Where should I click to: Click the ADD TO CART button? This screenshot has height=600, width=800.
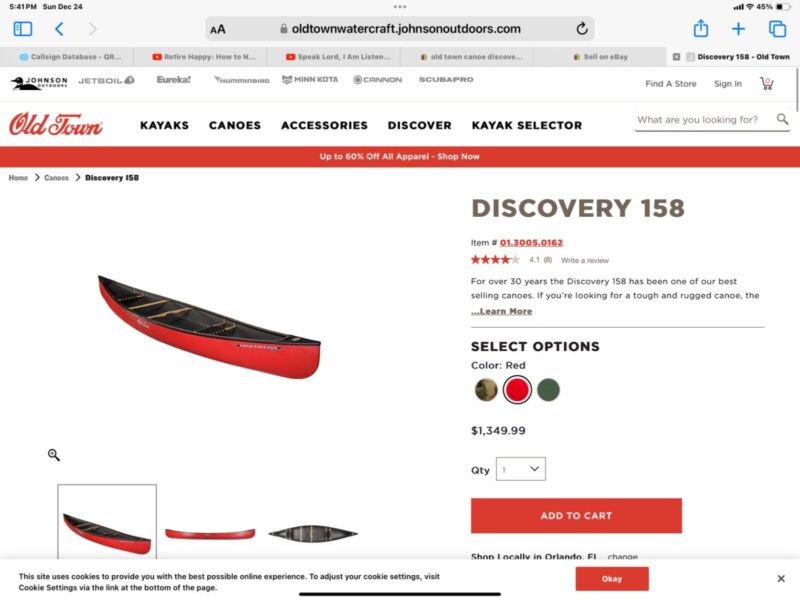tap(576, 516)
